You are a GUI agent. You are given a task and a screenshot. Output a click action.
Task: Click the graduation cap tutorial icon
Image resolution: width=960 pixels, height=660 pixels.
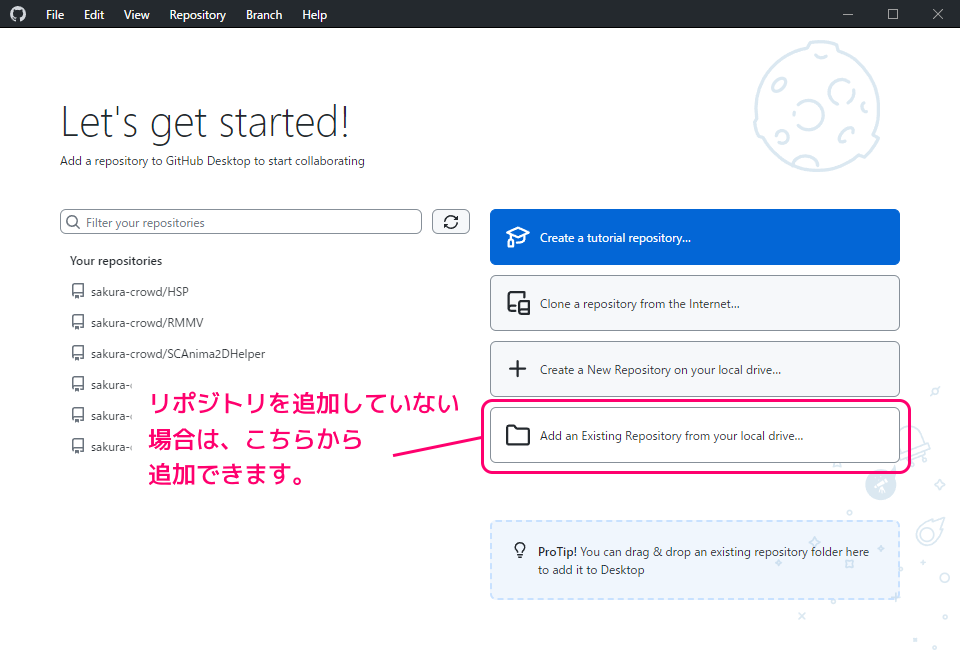click(517, 238)
